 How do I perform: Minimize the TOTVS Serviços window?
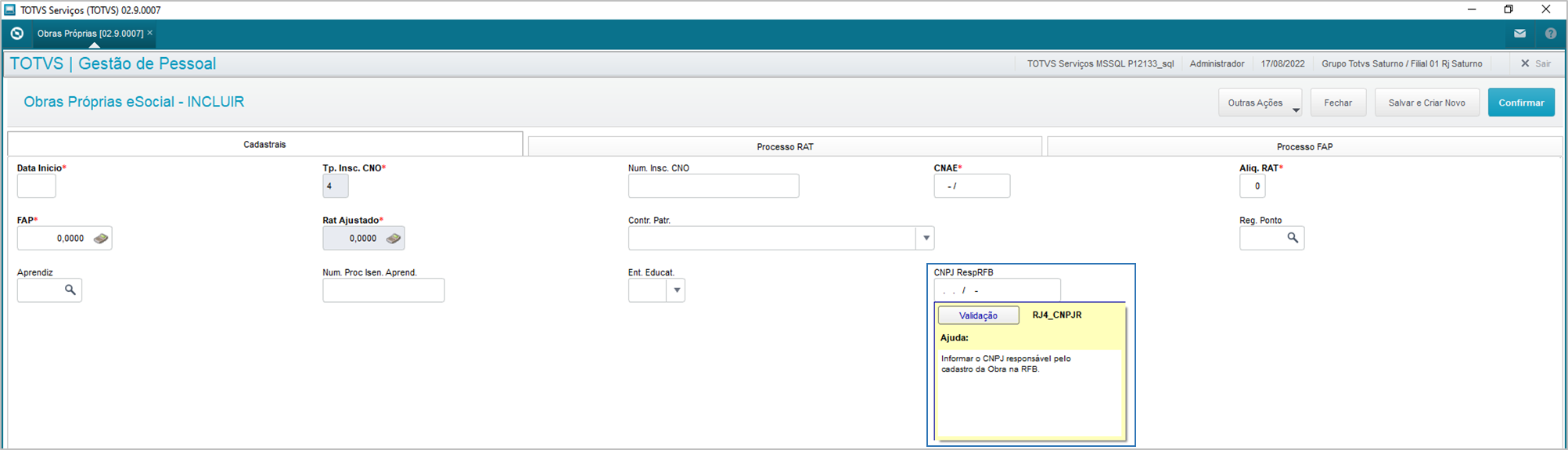tap(1471, 9)
